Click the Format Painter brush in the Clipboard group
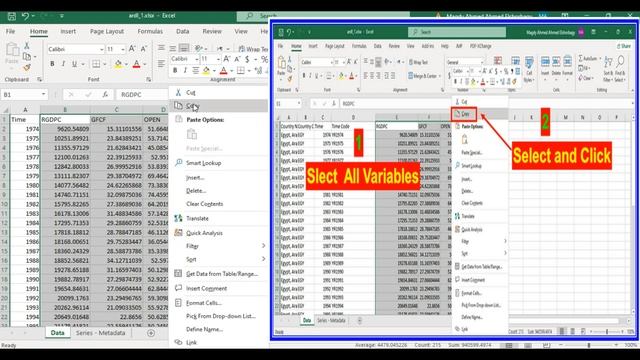Image resolution: width=640 pixels, height=360 pixels. (x=27, y=67)
